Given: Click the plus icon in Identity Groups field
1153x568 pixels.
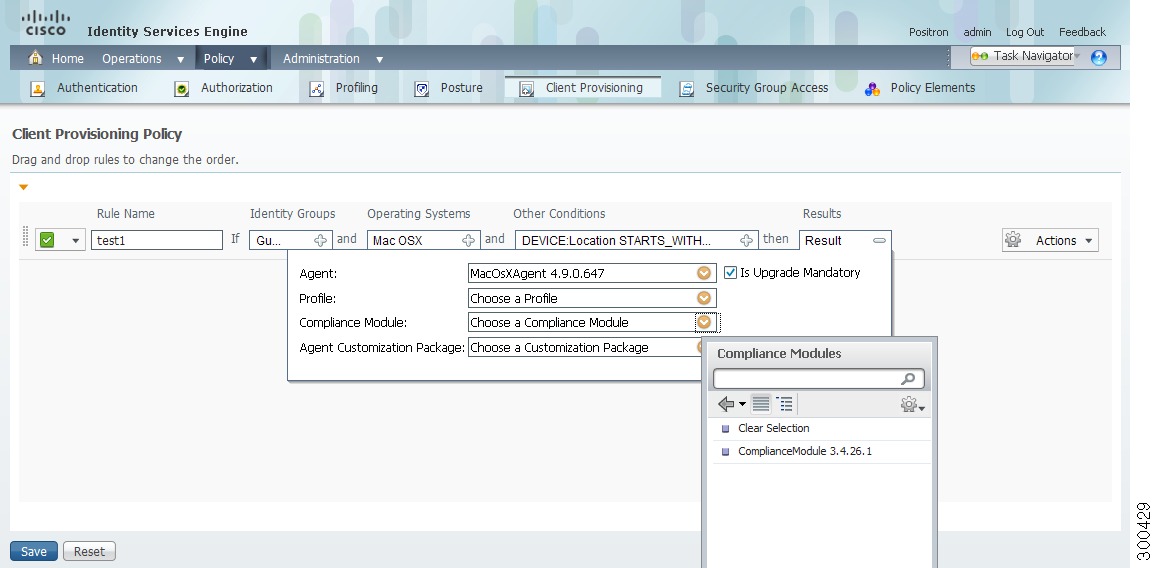Looking at the screenshot, I should click(x=321, y=241).
